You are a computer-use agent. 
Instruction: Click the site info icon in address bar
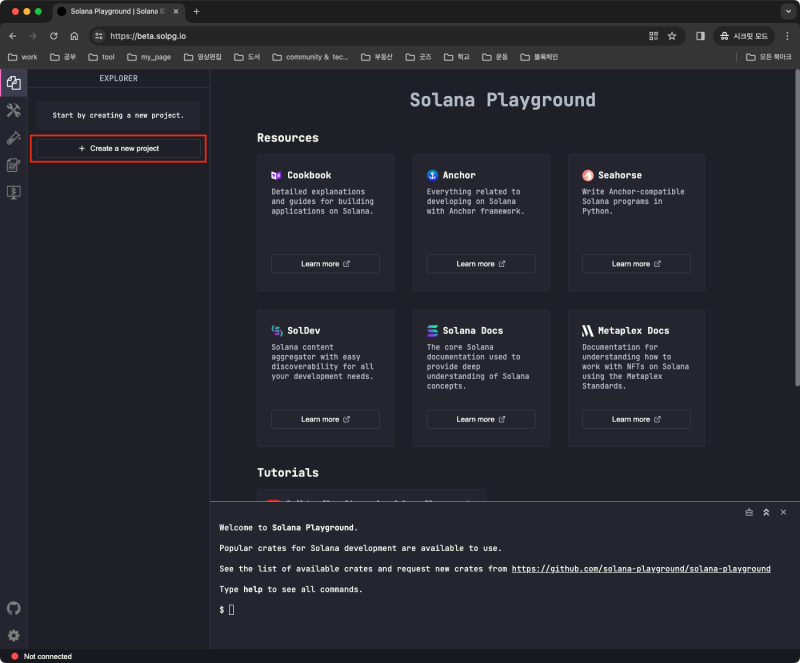(99, 36)
